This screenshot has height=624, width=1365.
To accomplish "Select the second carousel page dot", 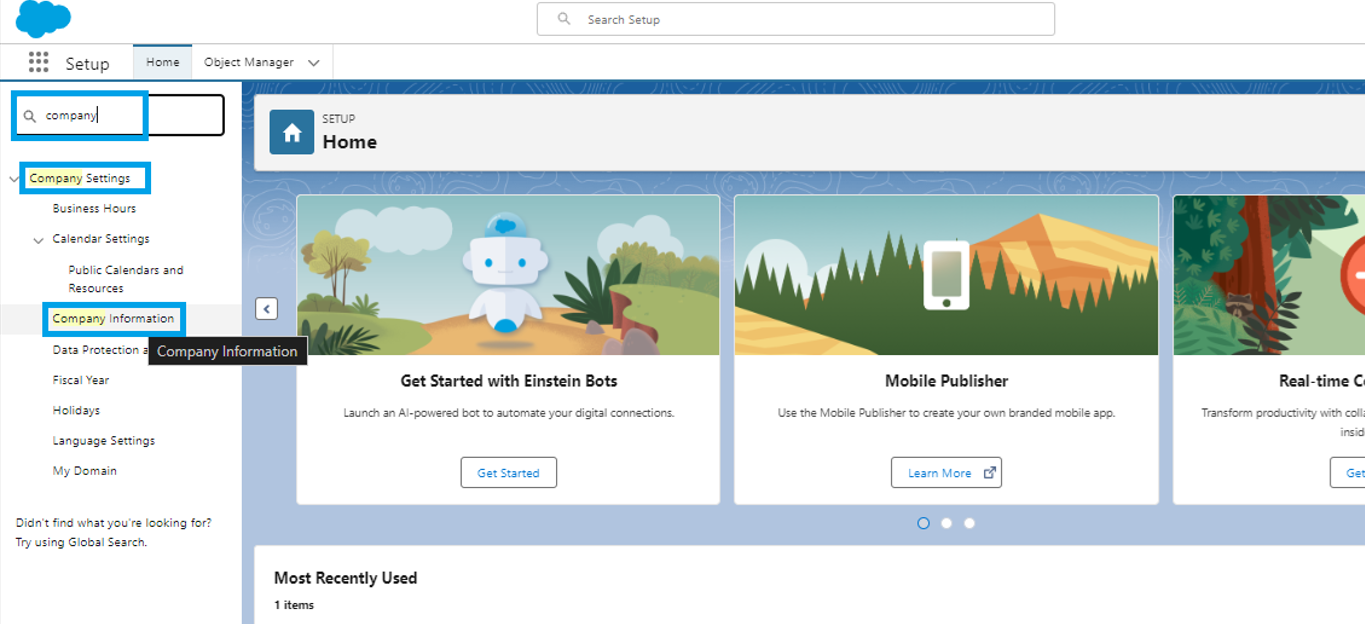I will point(946,523).
